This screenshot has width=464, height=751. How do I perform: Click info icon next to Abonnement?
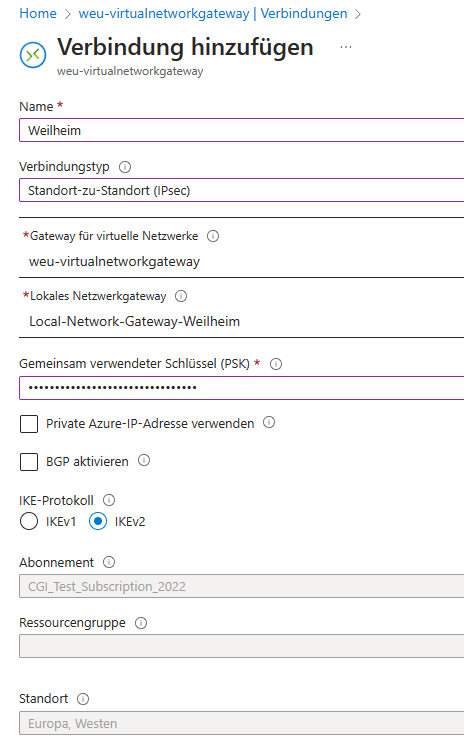109,562
